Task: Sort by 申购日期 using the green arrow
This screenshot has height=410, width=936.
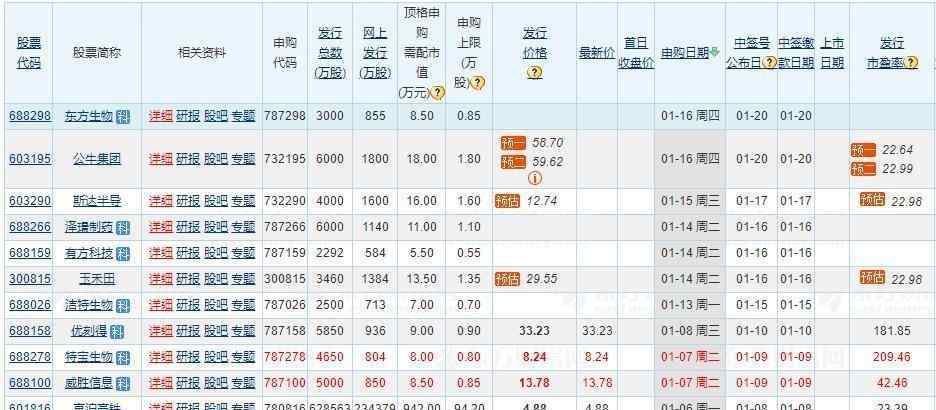Action: click(715, 53)
